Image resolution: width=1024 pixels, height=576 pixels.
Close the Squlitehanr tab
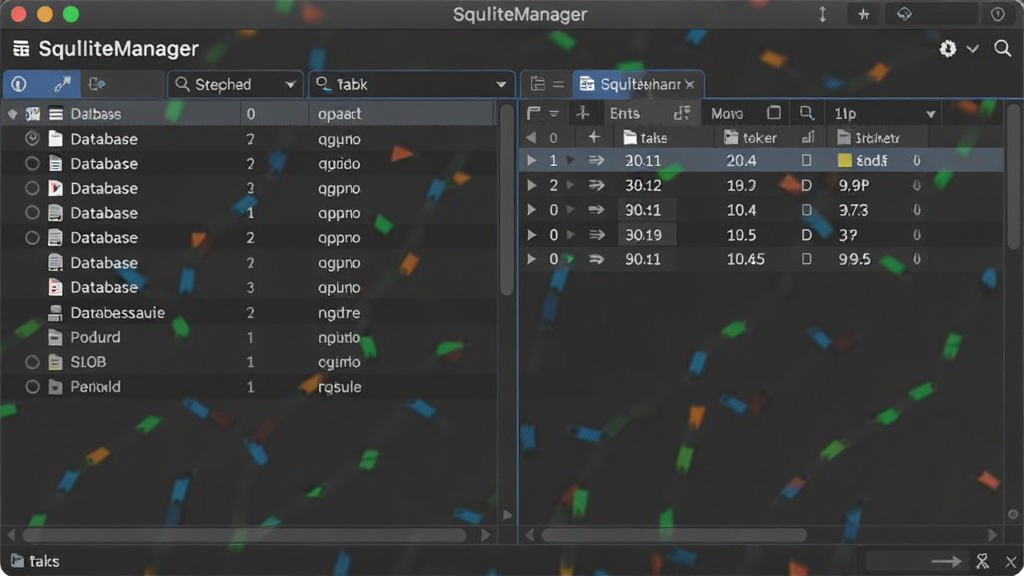(690, 84)
